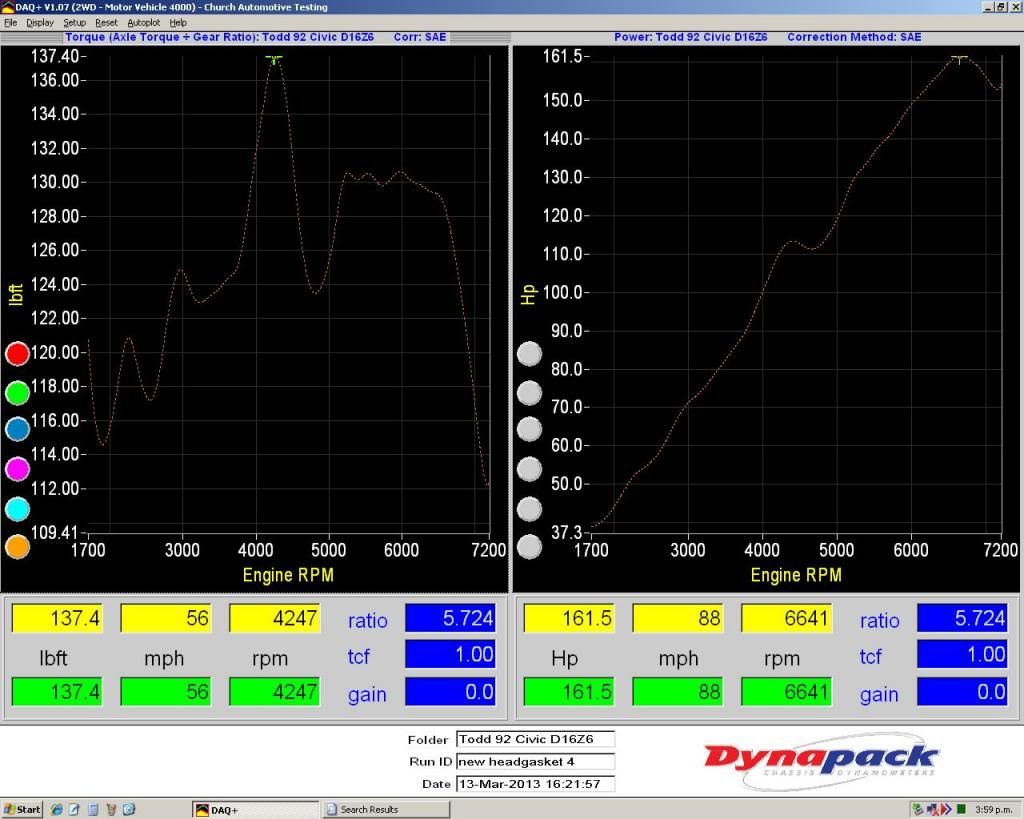Click the cyan run indicator circle
This screenshot has height=819, width=1024.
click(x=17, y=509)
